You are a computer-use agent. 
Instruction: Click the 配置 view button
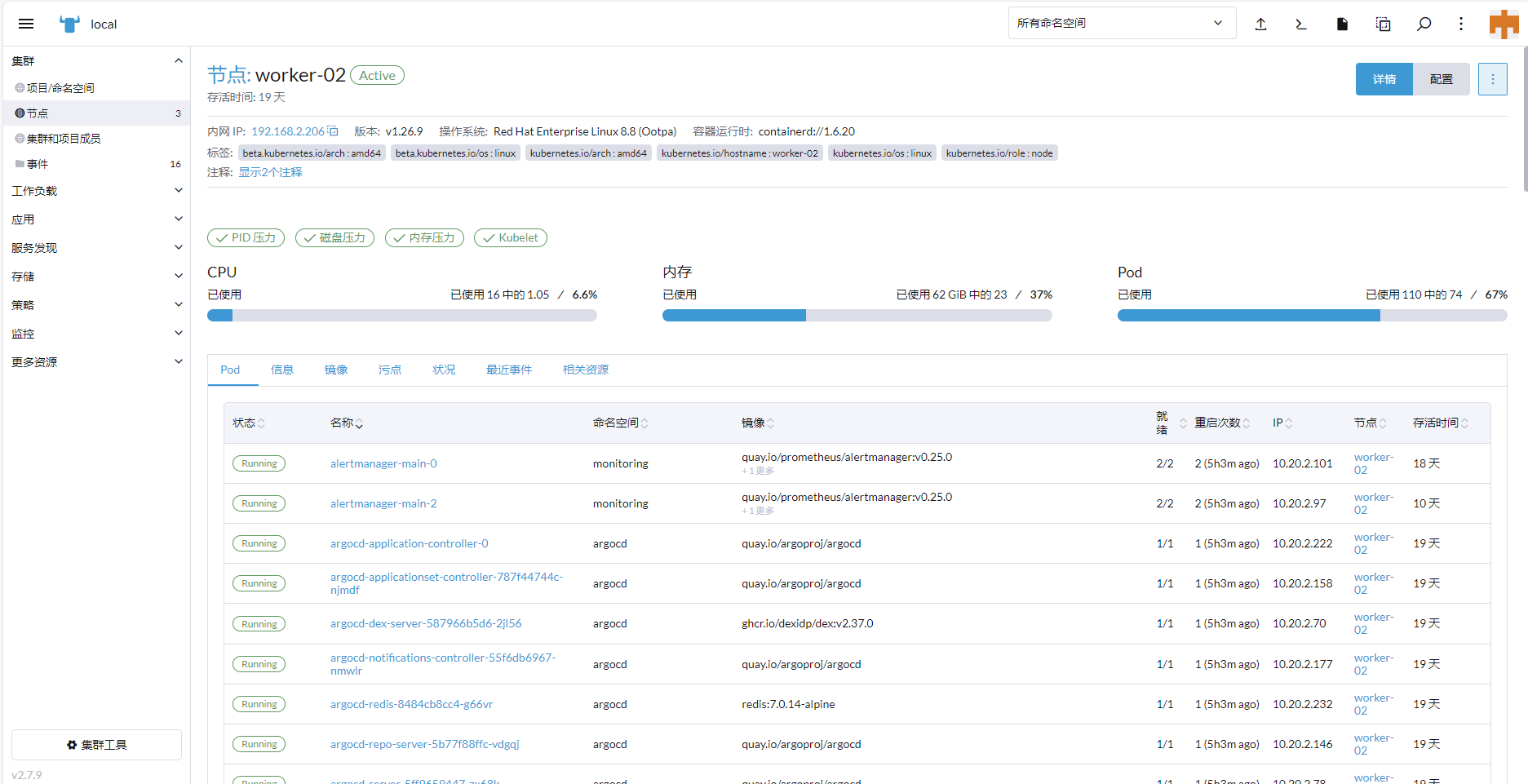pos(1442,79)
